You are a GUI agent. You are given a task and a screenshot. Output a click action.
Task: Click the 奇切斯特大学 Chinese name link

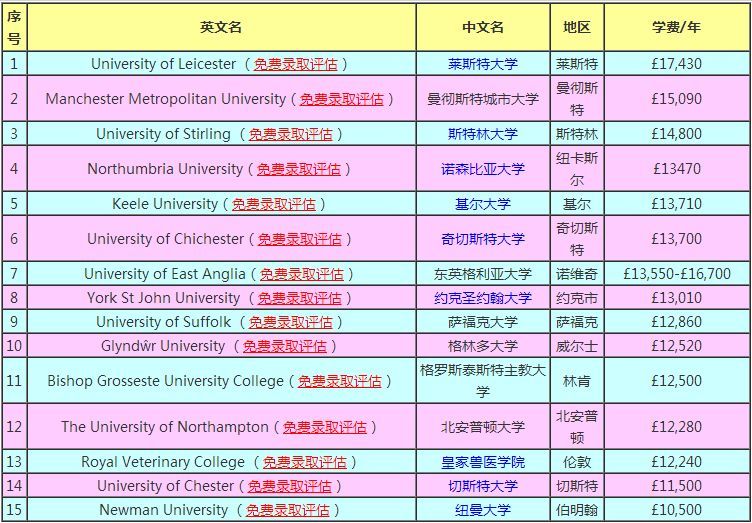tap(483, 239)
